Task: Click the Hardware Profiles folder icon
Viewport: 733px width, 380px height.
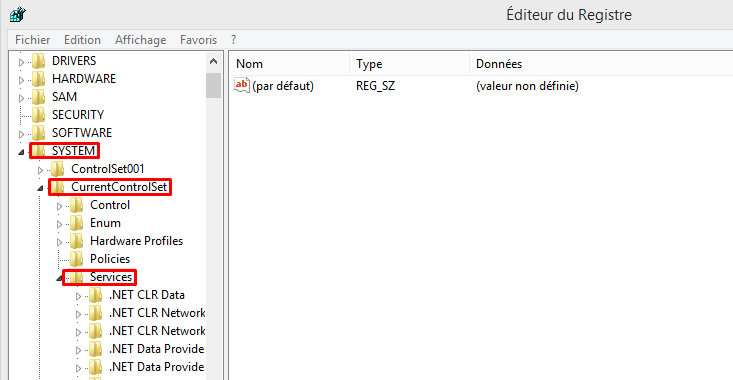Action: click(77, 241)
